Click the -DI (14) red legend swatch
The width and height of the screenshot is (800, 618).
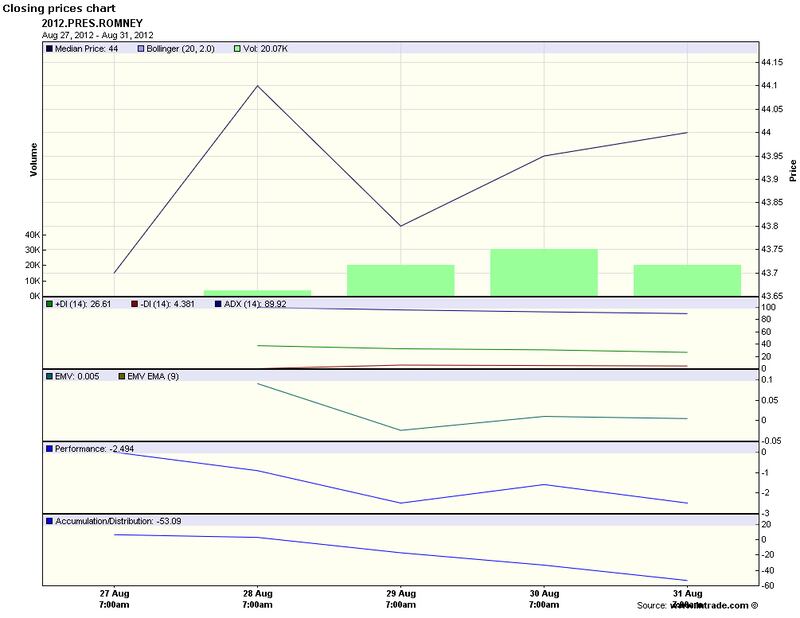pos(134,303)
